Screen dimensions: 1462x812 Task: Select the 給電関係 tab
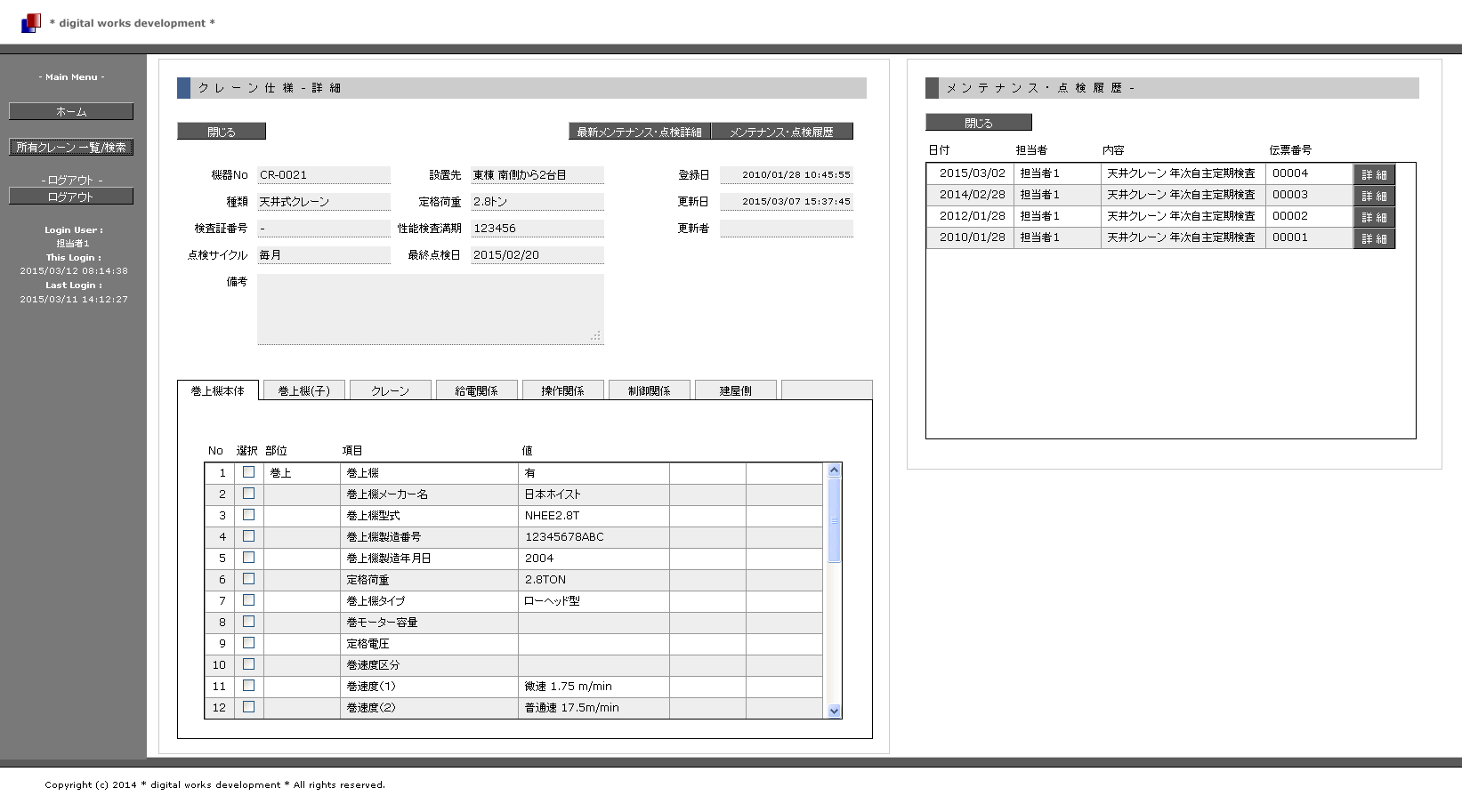click(x=476, y=390)
